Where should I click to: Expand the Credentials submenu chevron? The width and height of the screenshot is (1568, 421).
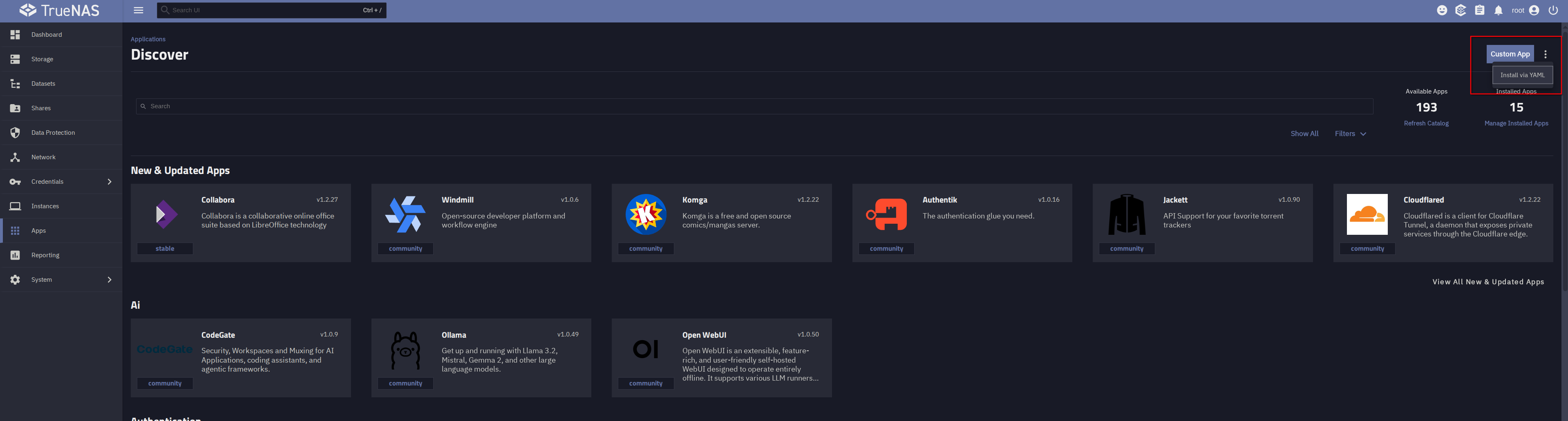(x=110, y=182)
